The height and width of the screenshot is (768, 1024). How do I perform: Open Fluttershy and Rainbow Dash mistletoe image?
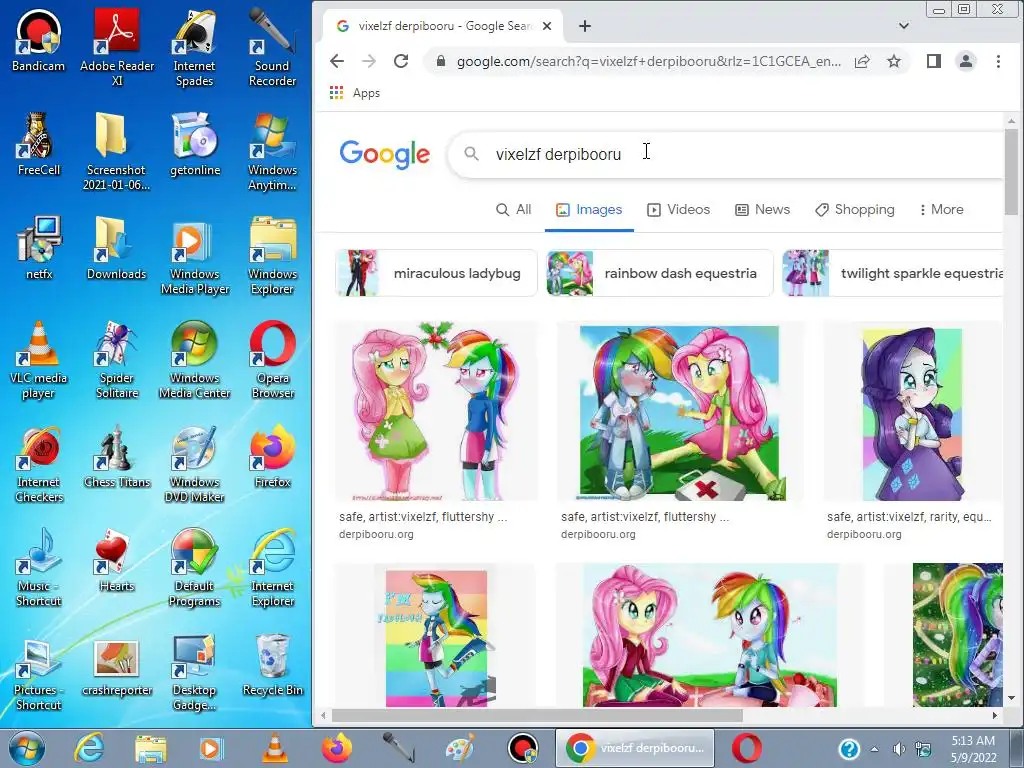pos(435,412)
